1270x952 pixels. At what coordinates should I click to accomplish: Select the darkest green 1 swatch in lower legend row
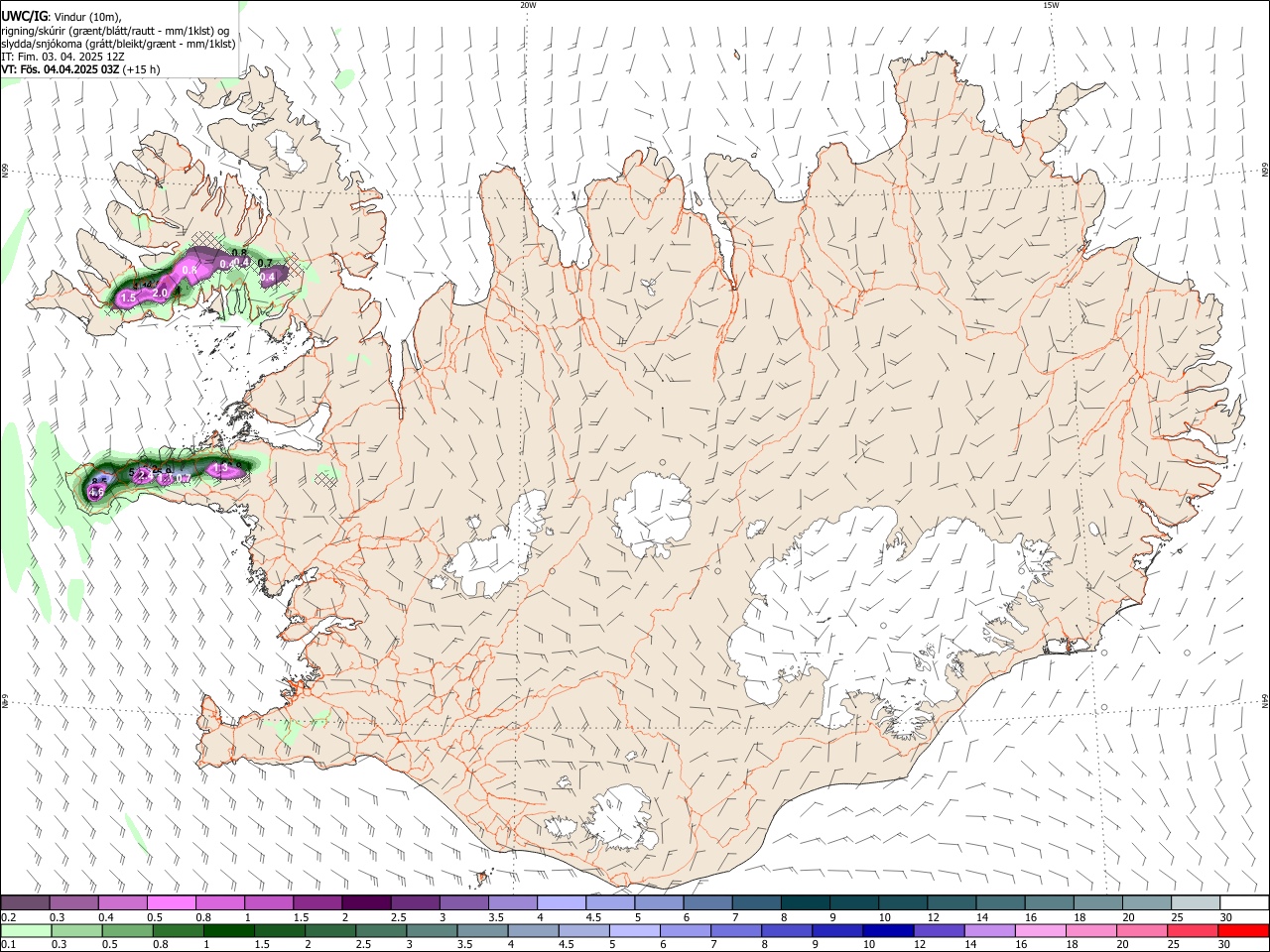coord(229,930)
